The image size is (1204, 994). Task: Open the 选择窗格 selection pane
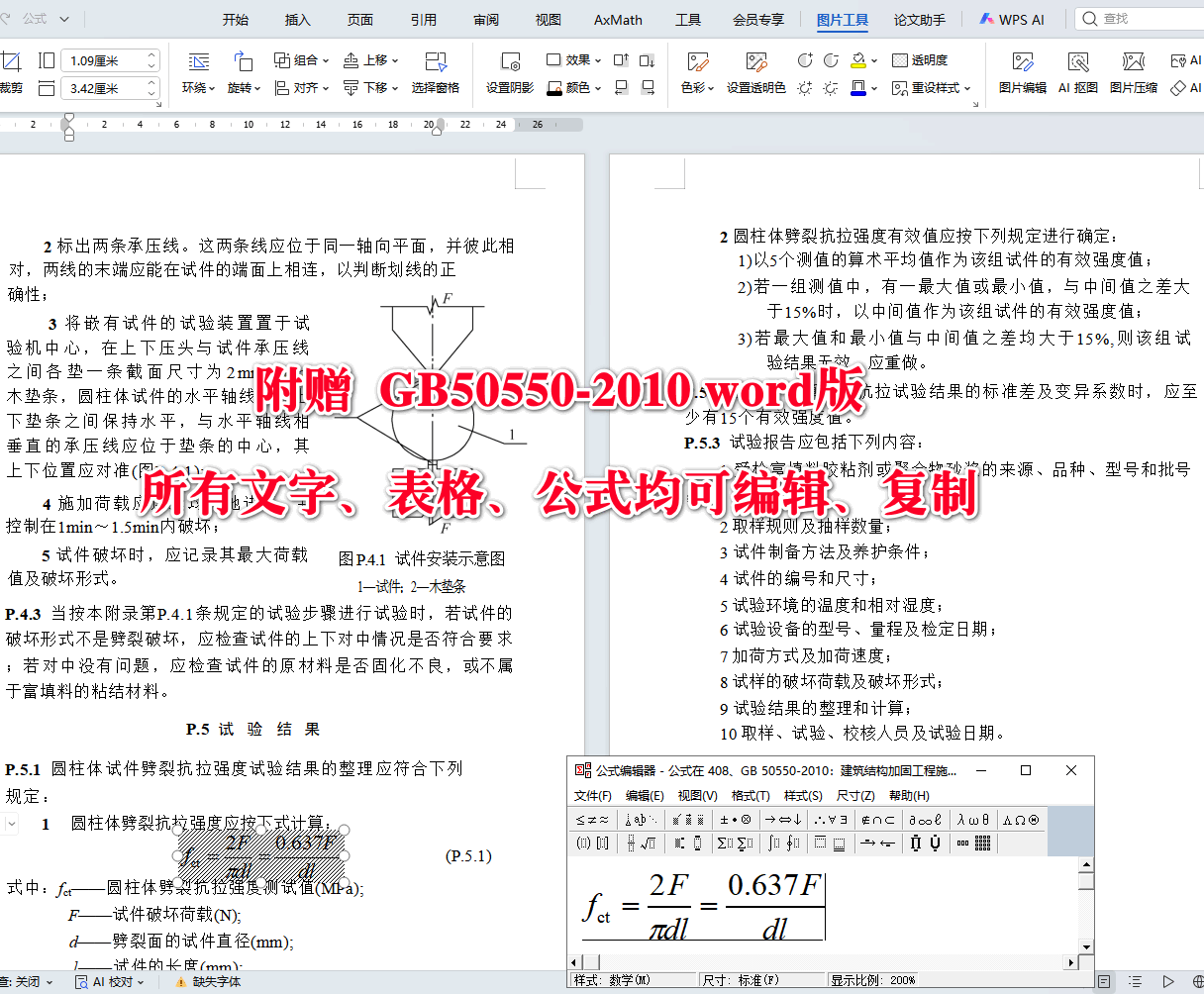[x=436, y=73]
